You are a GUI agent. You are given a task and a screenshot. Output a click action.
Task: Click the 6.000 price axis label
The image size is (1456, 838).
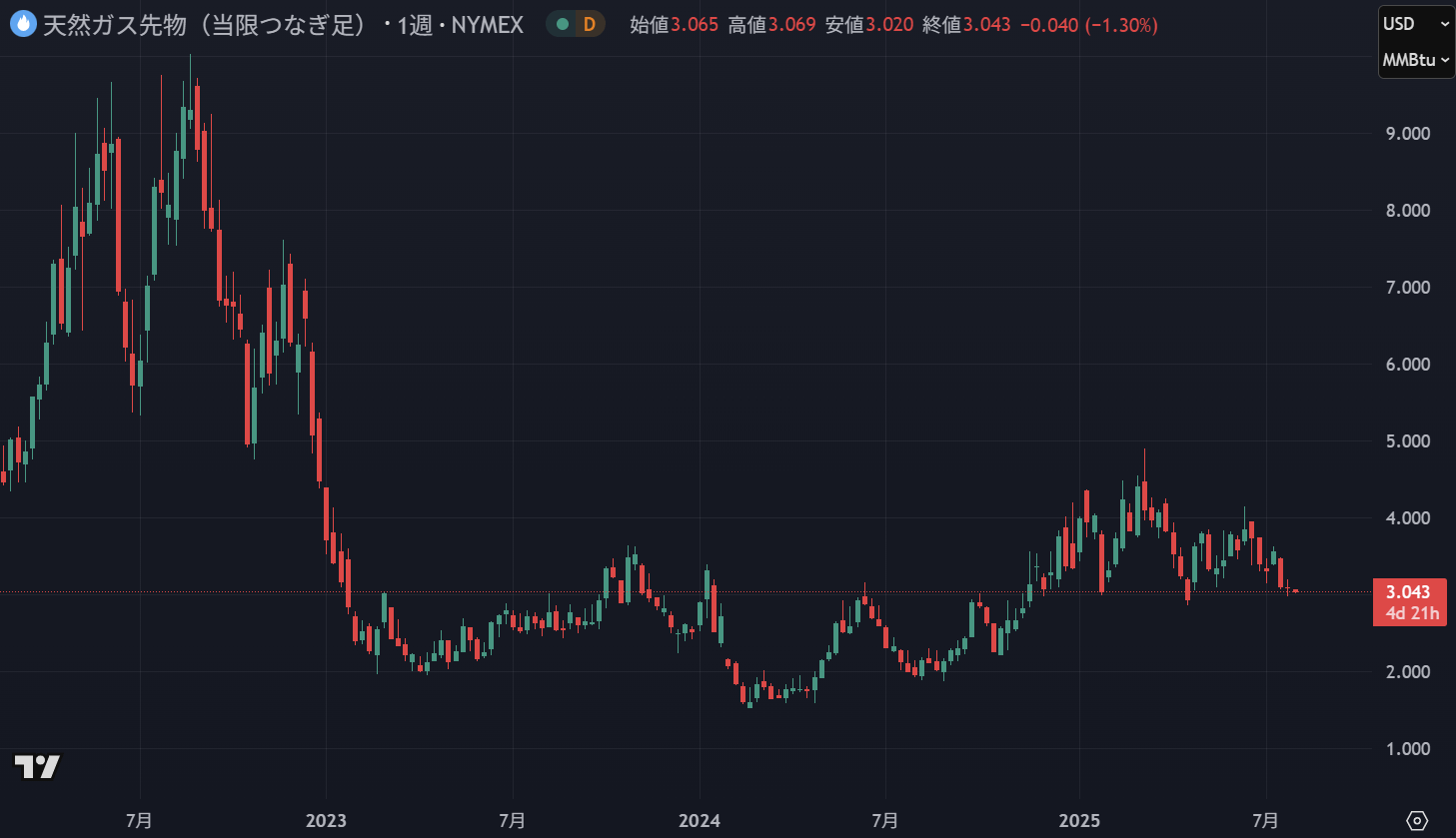click(x=1408, y=364)
